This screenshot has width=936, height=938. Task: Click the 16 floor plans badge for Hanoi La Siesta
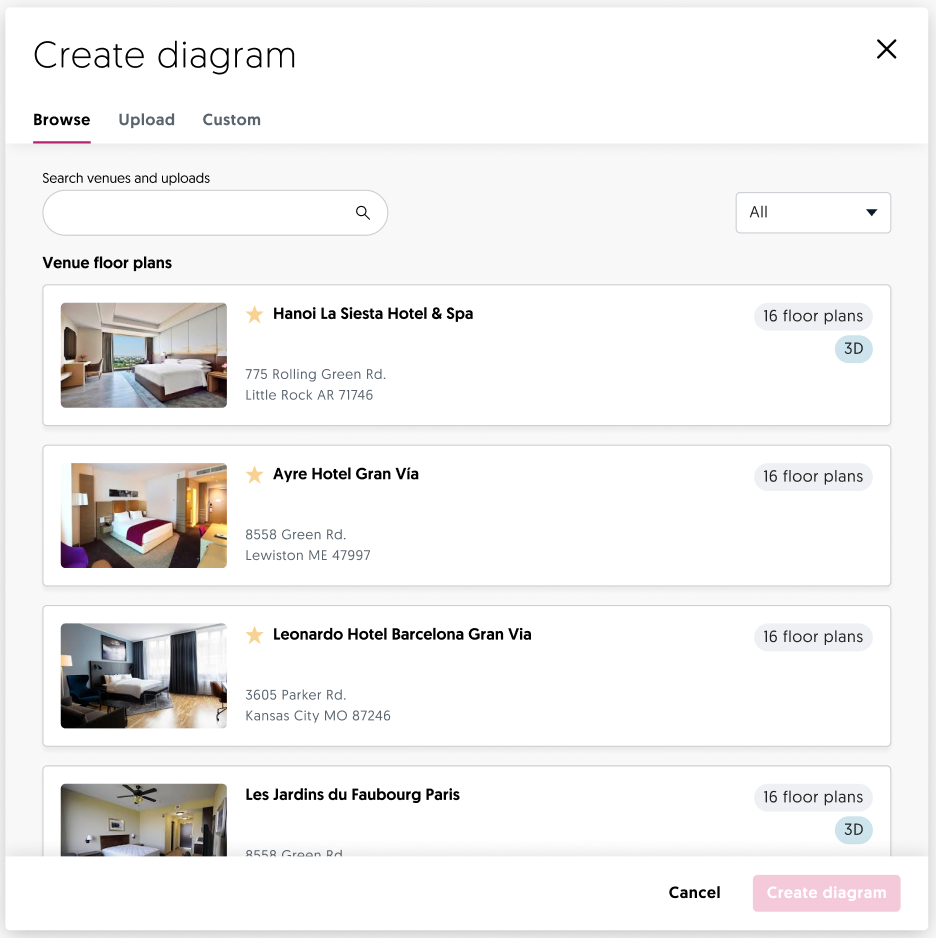[813, 316]
